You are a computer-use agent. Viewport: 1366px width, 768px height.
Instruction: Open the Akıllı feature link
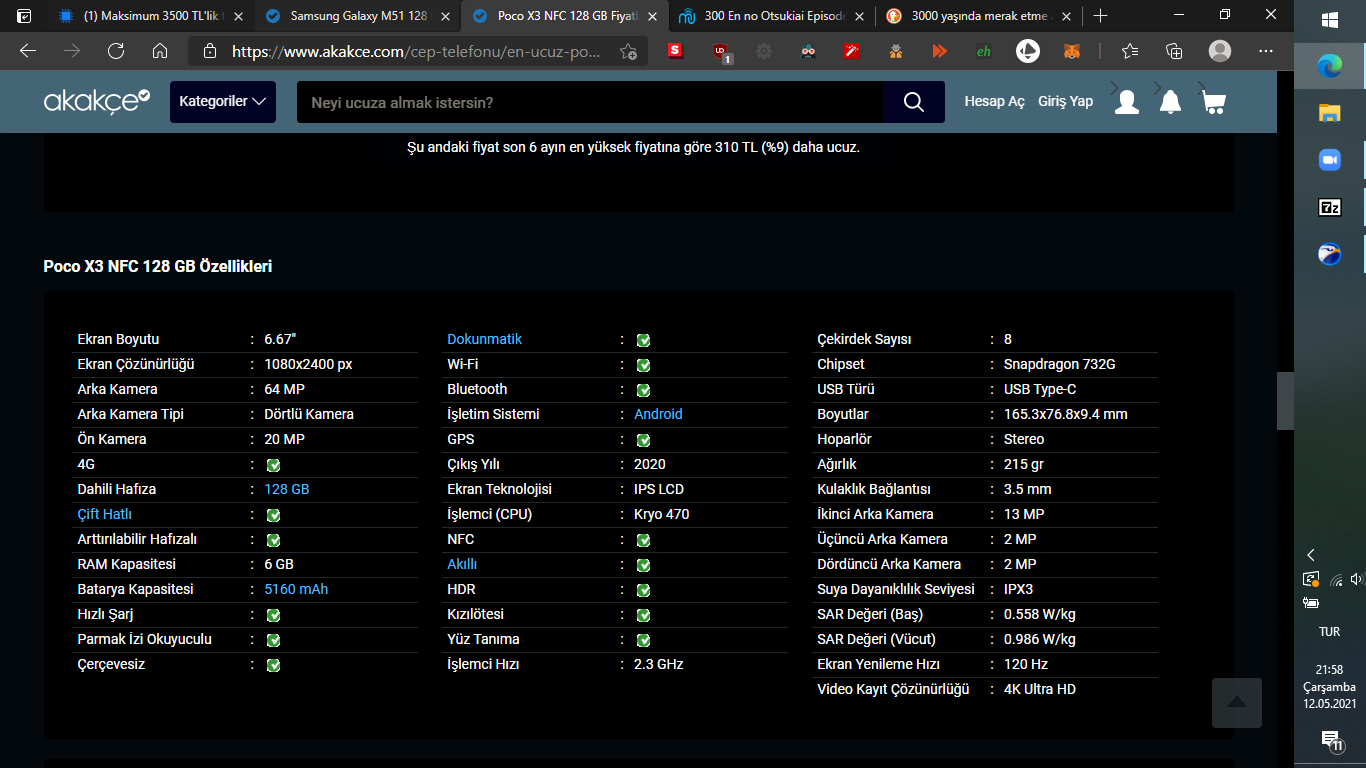click(x=462, y=564)
